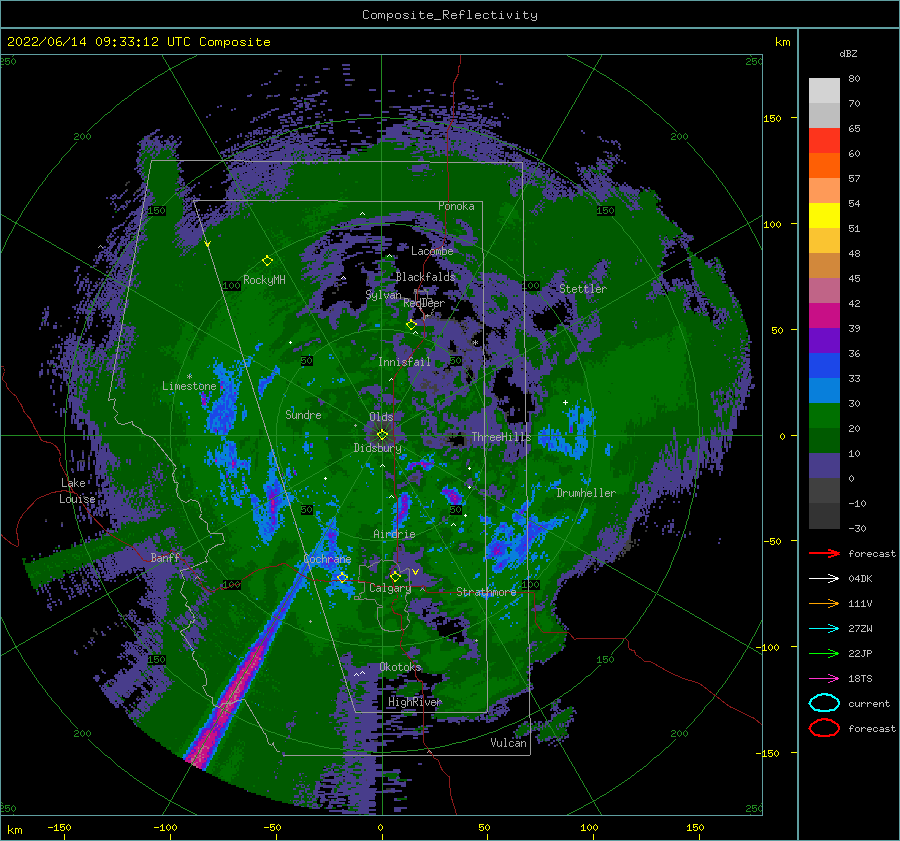
Task: Select the gold 48-51 dBZ swatch
Action: [x=824, y=241]
